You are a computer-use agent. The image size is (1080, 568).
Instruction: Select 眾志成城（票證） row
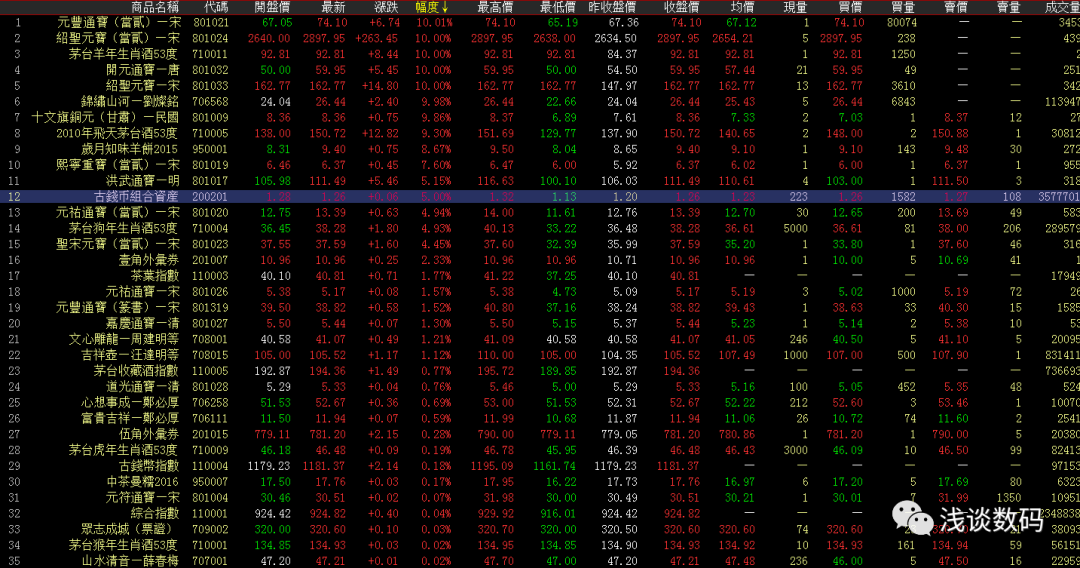(540, 529)
